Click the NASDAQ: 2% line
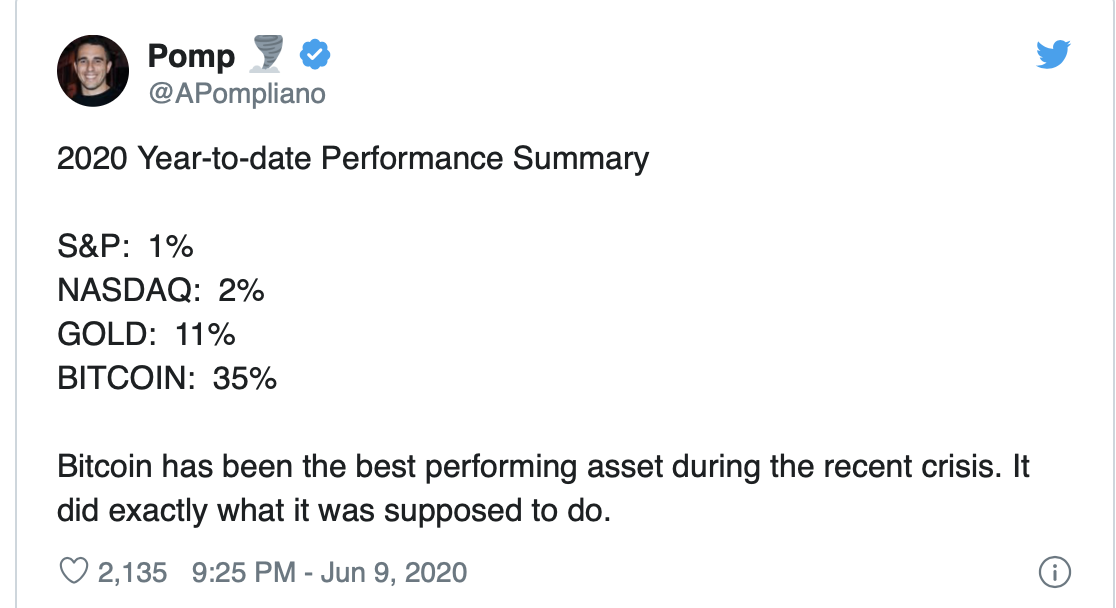Screen dimensions: 1116x608 tap(161, 290)
